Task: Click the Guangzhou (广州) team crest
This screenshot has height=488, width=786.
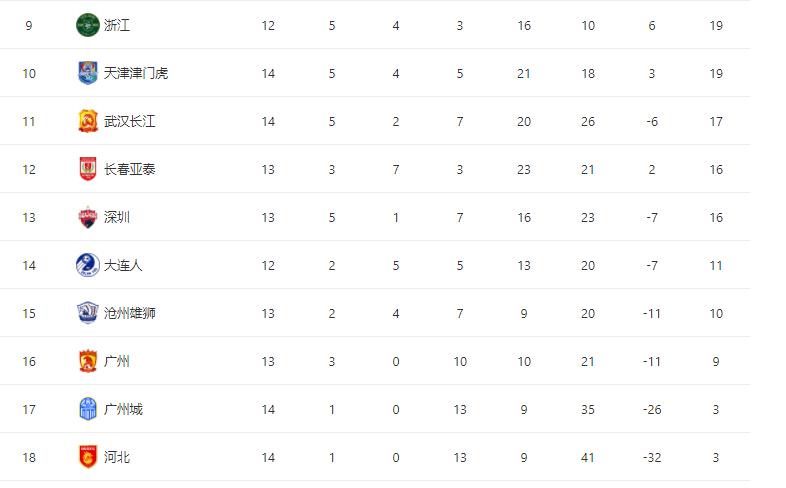Action: pyautogui.click(x=88, y=361)
